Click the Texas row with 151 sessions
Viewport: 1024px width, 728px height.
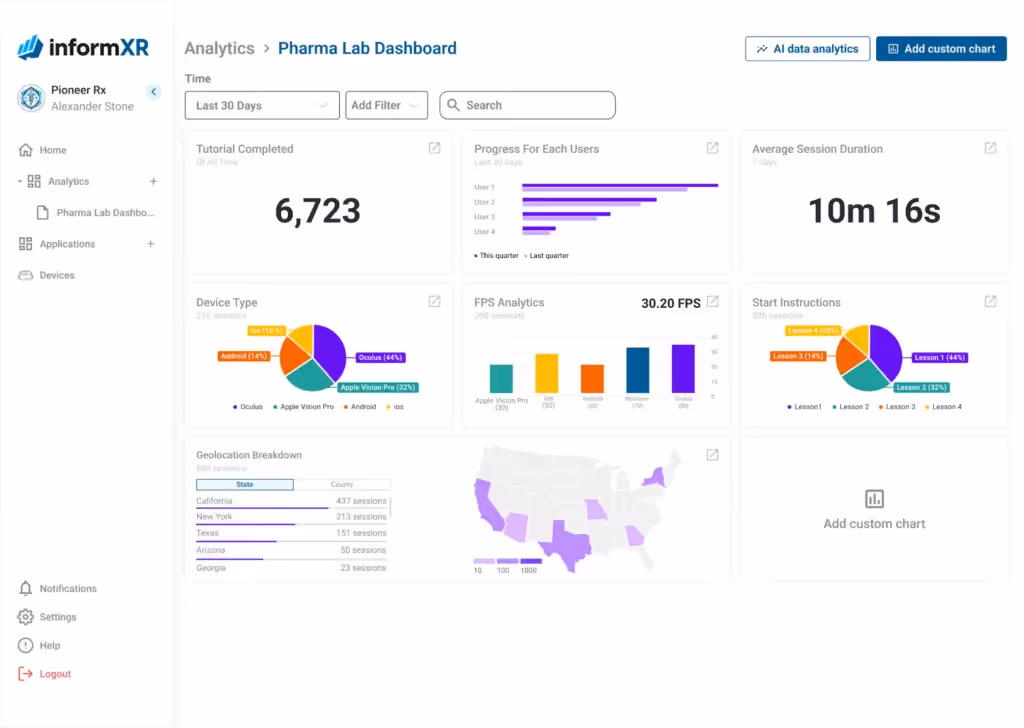click(x=291, y=533)
